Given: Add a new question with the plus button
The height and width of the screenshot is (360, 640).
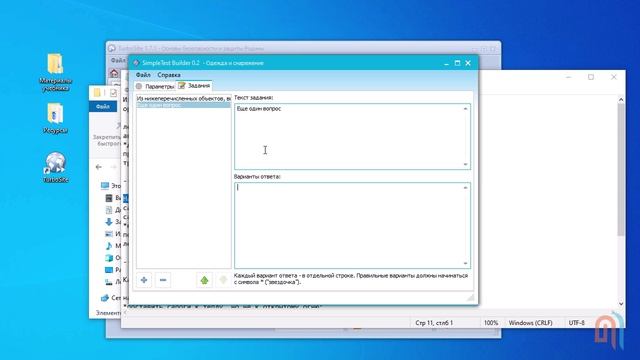Looking at the screenshot, I should pyautogui.click(x=144, y=280).
